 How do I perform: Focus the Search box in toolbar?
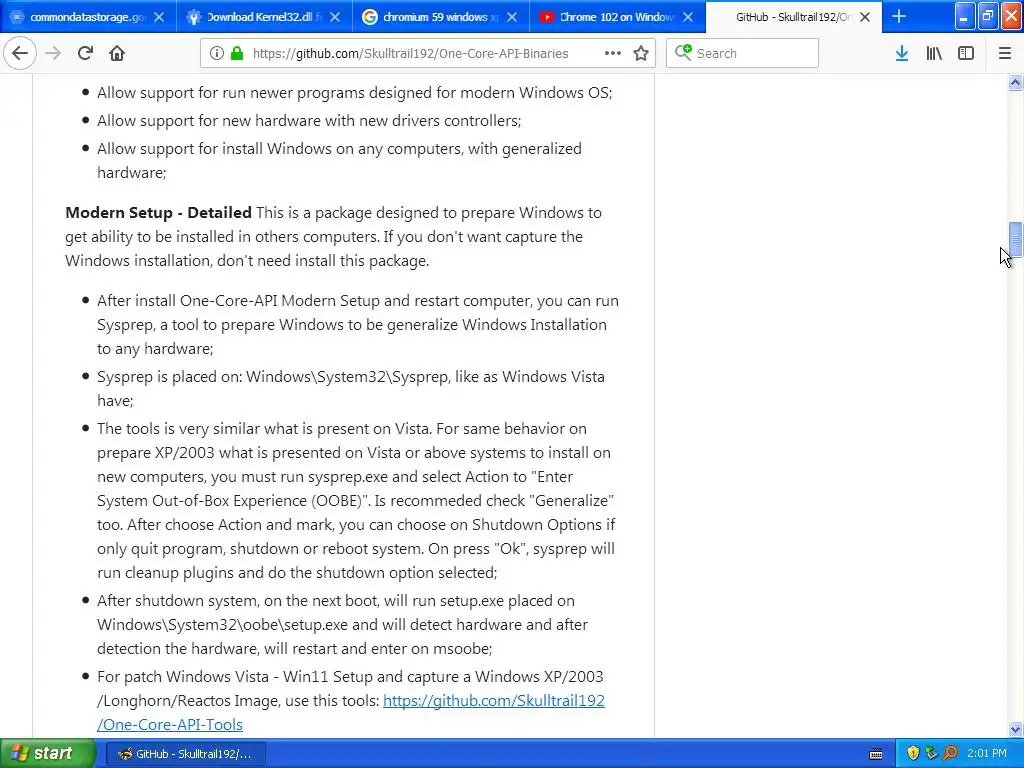pos(743,53)
